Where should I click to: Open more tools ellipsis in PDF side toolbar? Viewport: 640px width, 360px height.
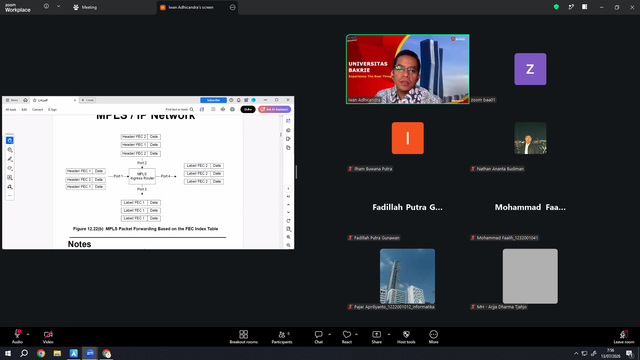click(10, 196)
